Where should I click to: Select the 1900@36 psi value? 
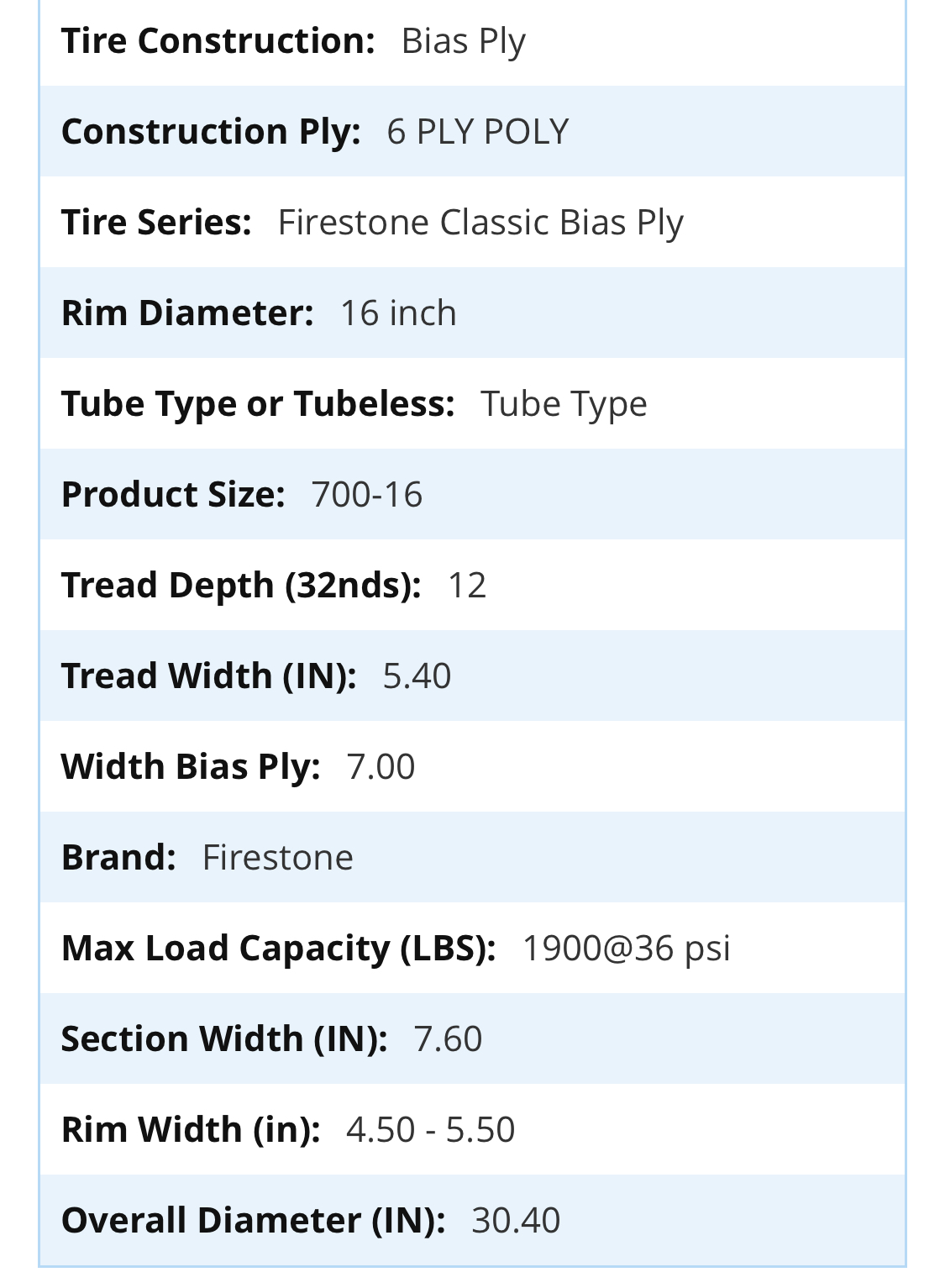pos(626,948)
